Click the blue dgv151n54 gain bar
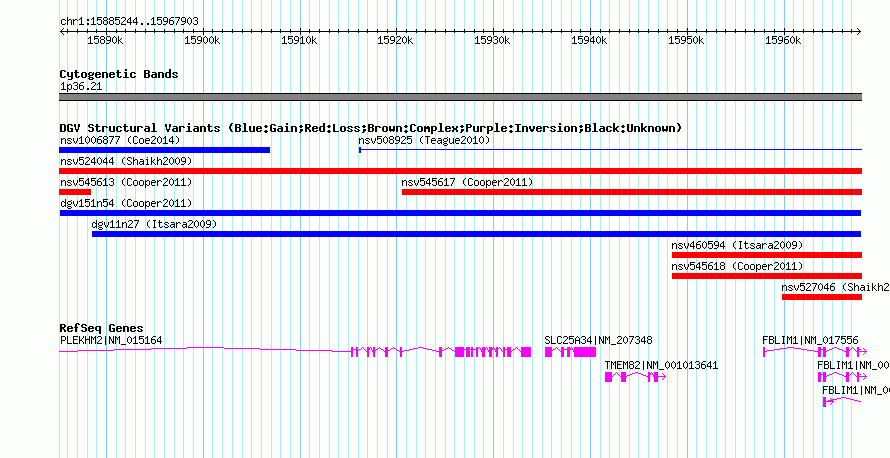Viewport: 890px width, 458px height. click(x=460, y=213)
